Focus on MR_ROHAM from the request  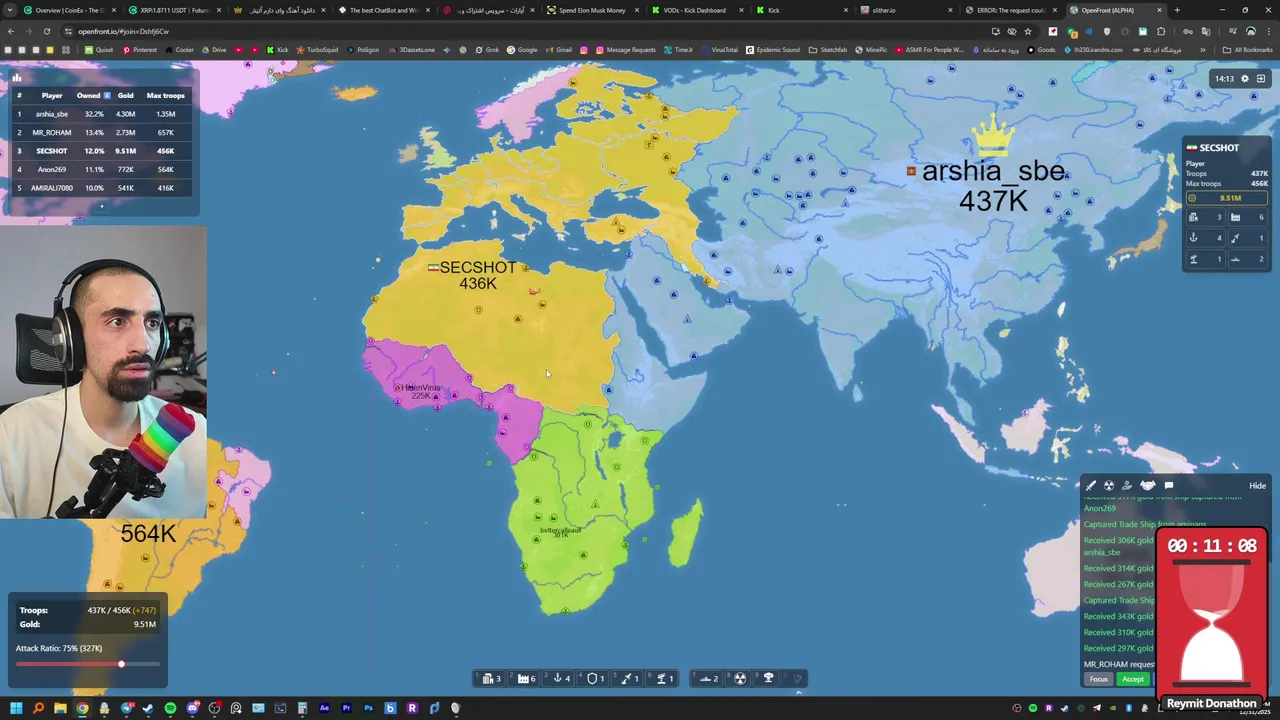(1098, 679)
